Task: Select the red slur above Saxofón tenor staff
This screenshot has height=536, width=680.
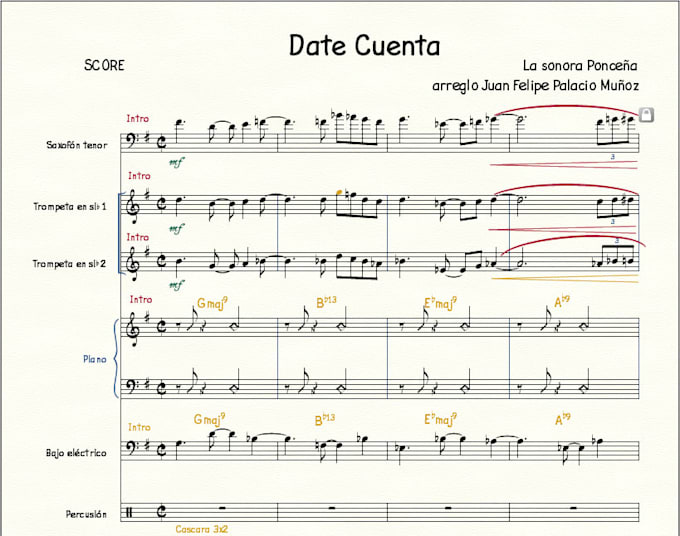Action: (x=567, y=110)
